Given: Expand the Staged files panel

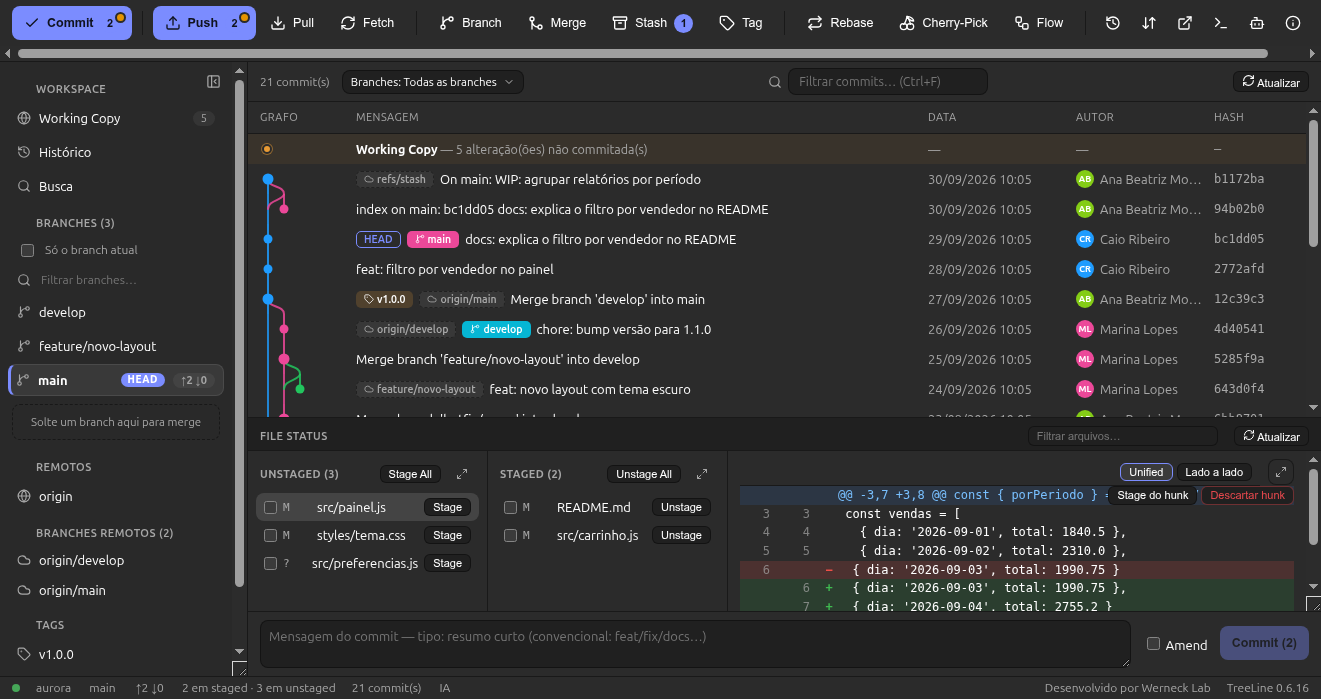Looking at the screenshot, I should tap(702, 474).
